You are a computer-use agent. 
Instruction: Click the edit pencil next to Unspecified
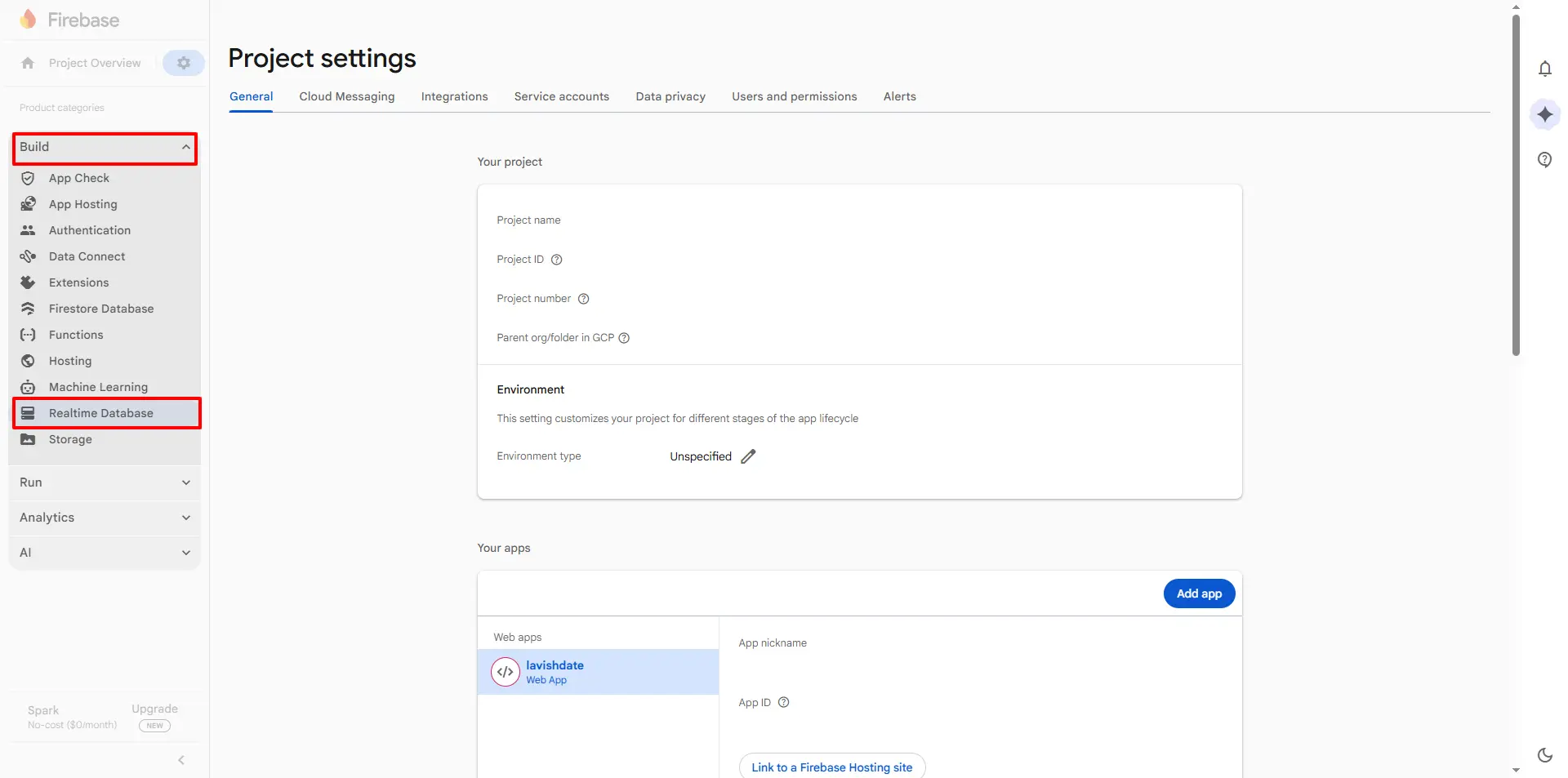[748, 456]
